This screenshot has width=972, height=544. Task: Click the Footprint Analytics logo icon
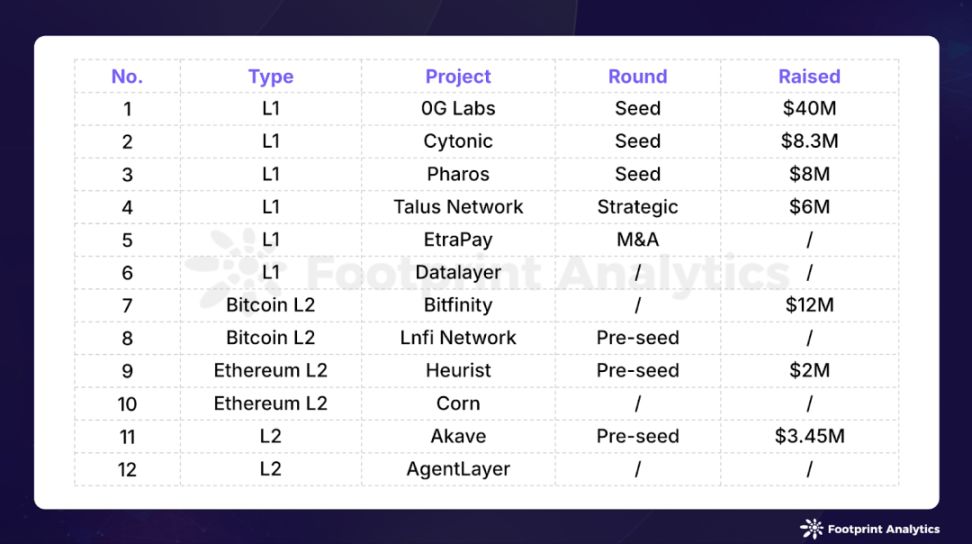(x=812, y=529)
